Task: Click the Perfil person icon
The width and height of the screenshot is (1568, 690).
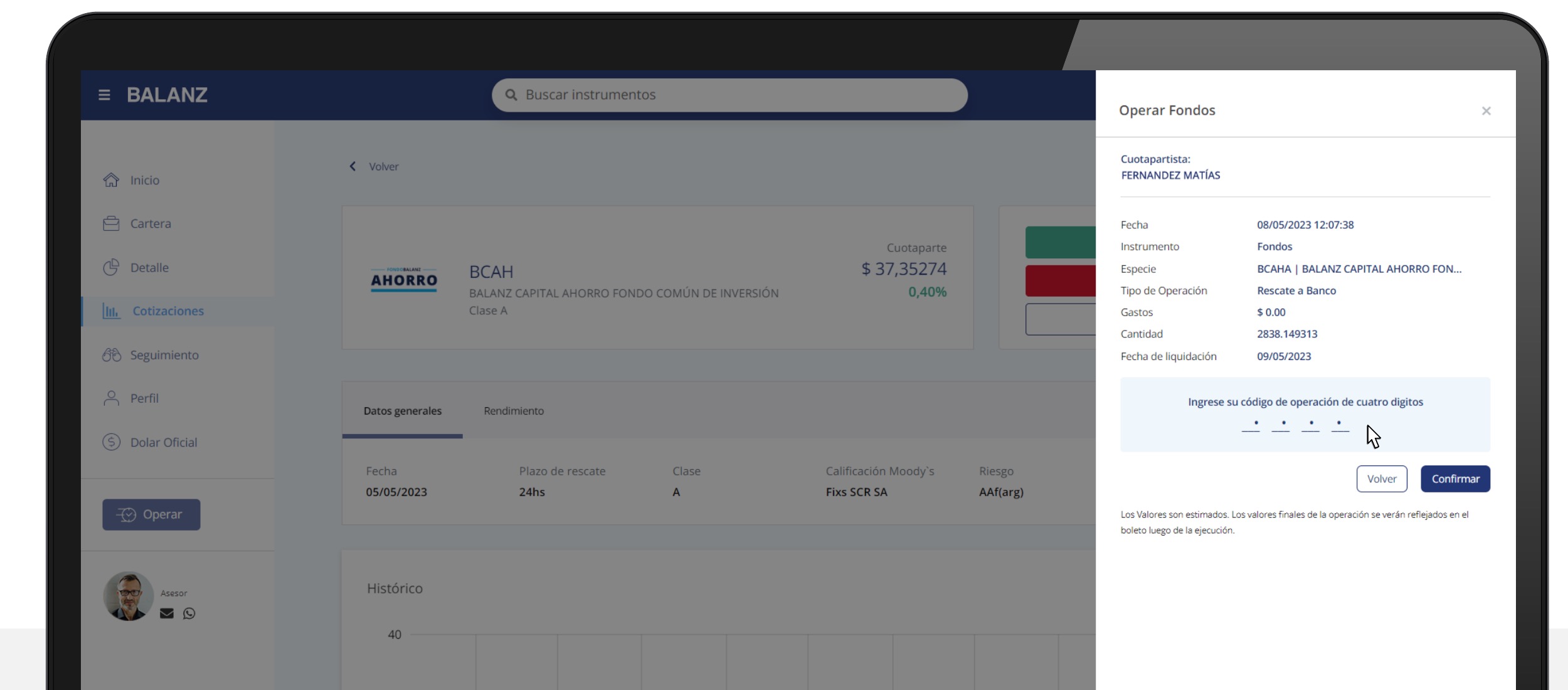Action: [x=111, y=398]
